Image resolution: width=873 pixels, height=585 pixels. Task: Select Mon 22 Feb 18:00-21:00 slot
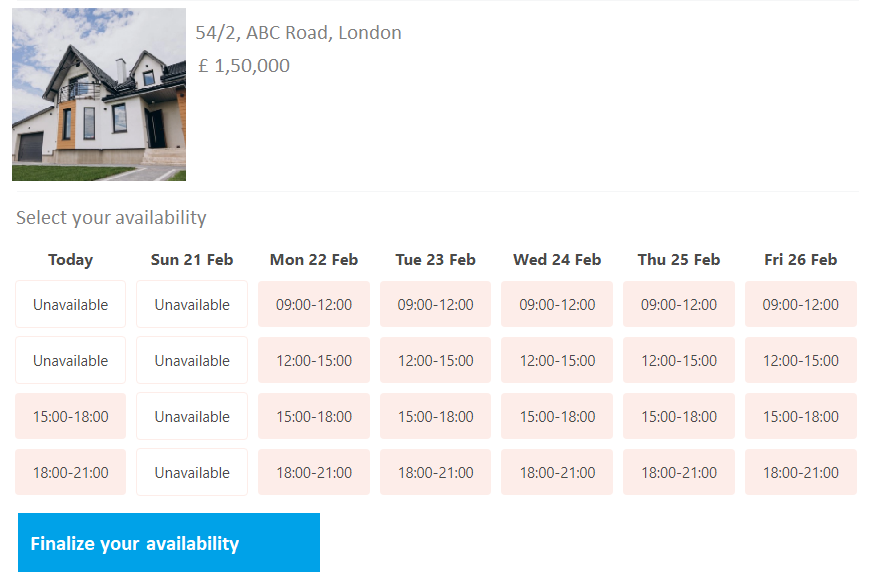point(314,473)
